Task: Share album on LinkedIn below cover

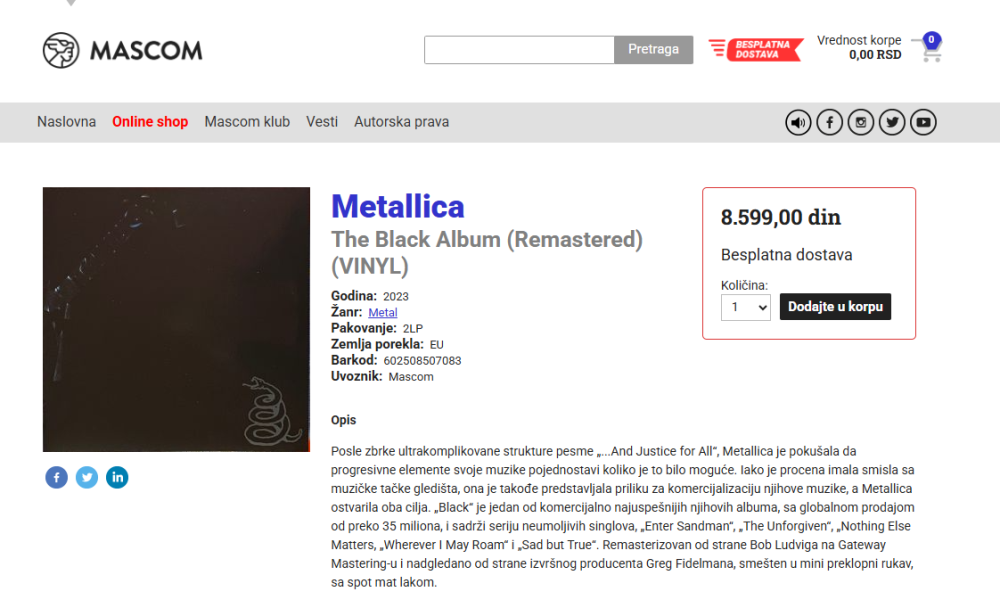Action: 117,477
